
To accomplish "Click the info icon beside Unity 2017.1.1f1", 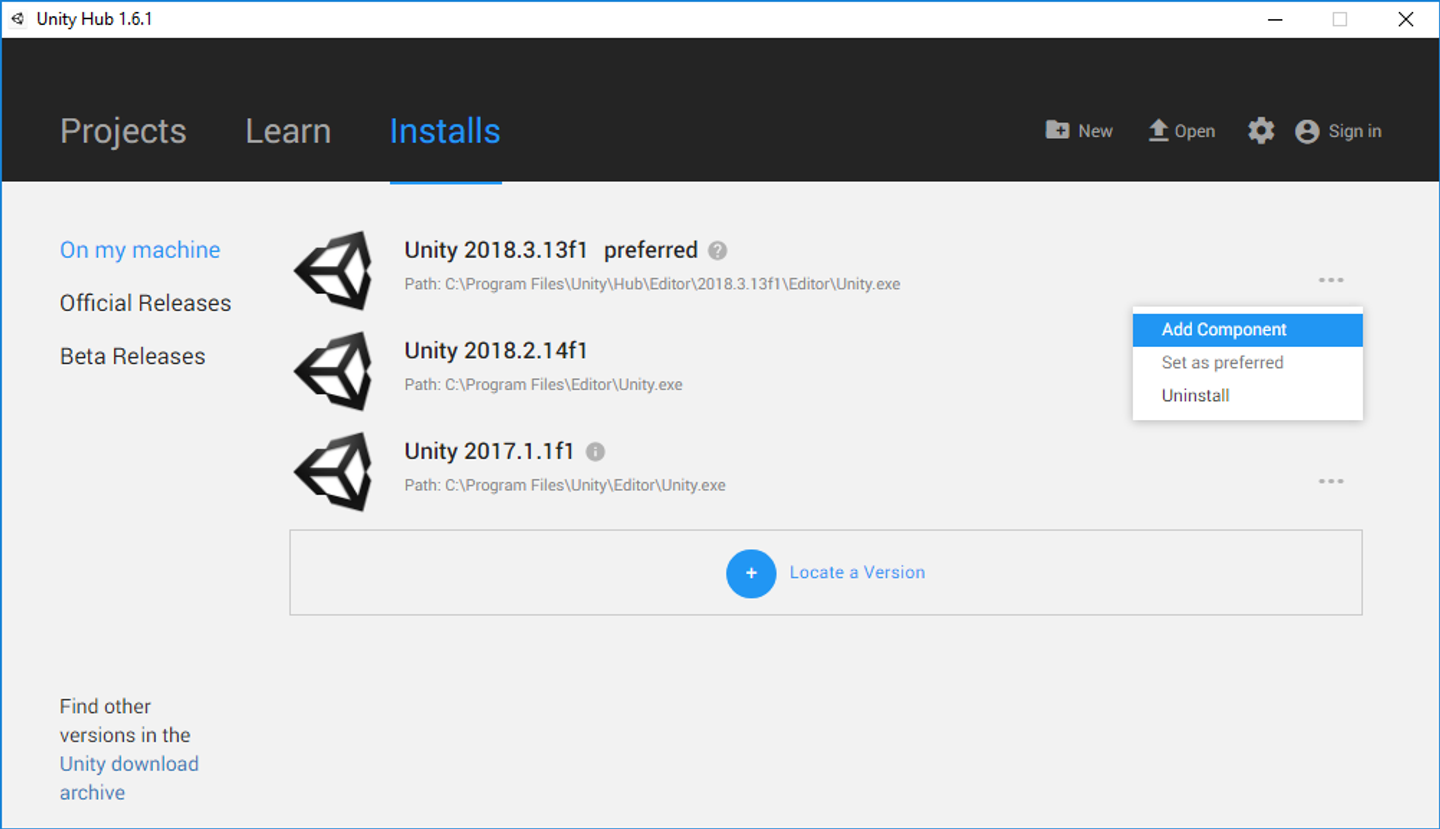I will [594, 451].
